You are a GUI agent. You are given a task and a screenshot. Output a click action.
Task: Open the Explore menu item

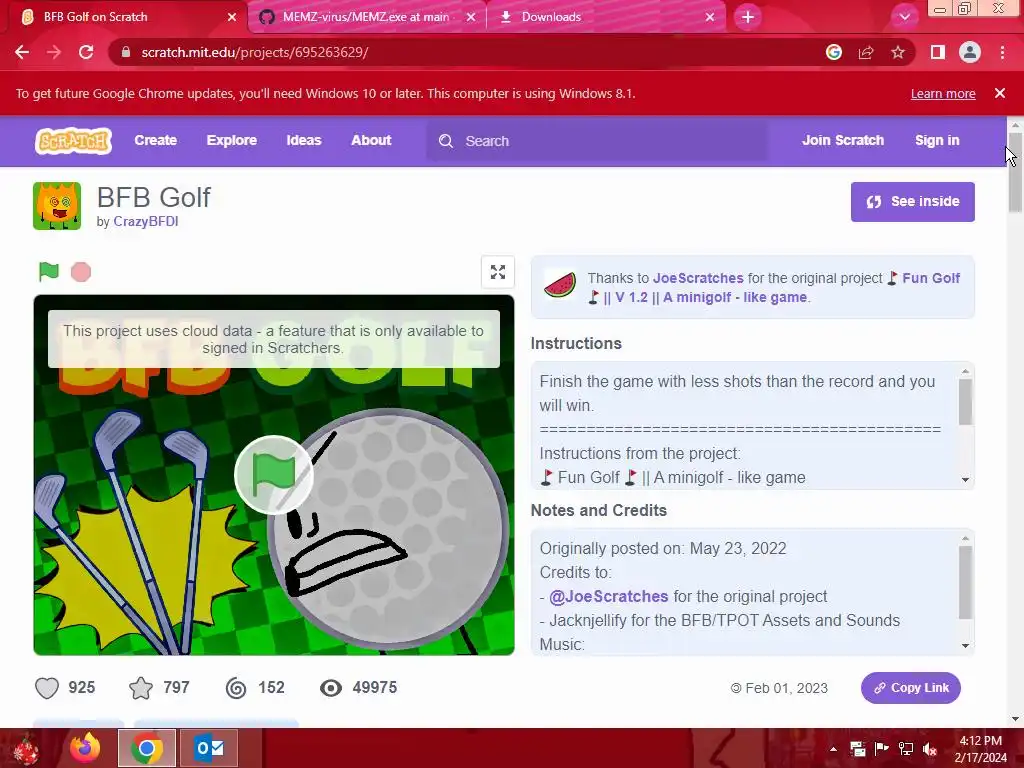point(232,140)
